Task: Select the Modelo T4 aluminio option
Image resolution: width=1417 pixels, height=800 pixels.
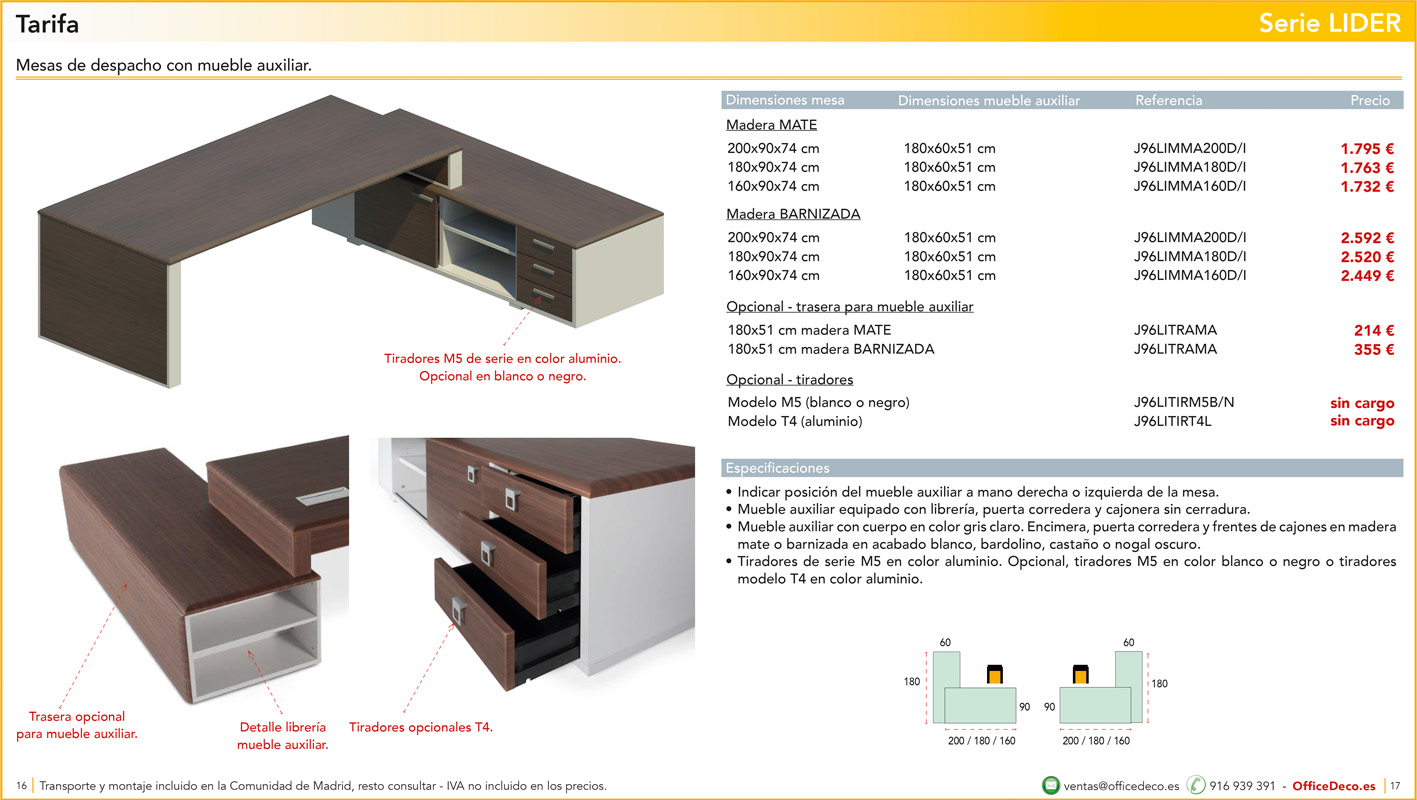Action: pyautogui.click(x=795, y=420)
